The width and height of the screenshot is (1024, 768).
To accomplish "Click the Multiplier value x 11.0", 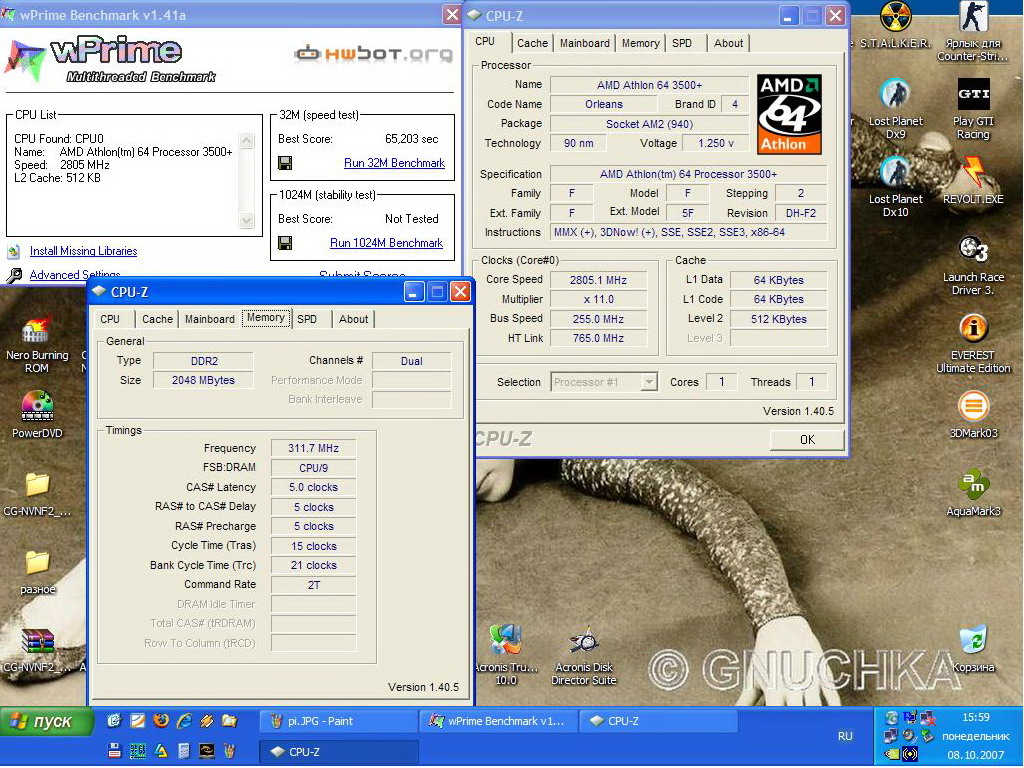I will (x=598, y=299).
